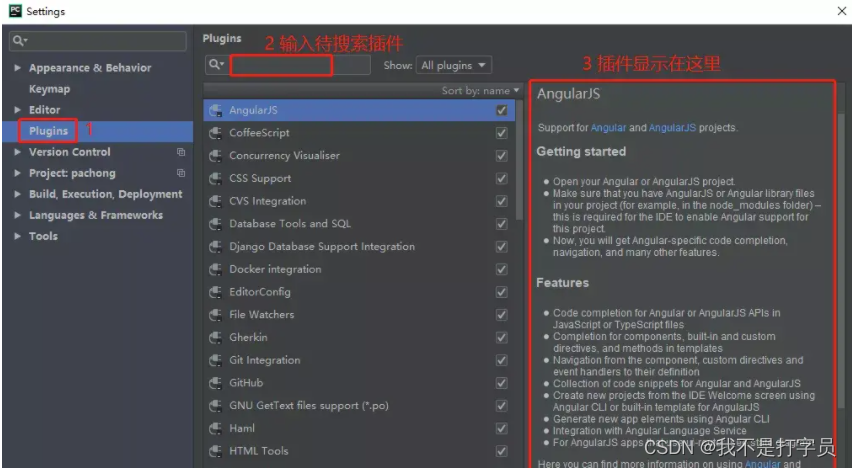Expand the Version Control section
The width and height of the screenshot is (852, 468).
[17, 152]
